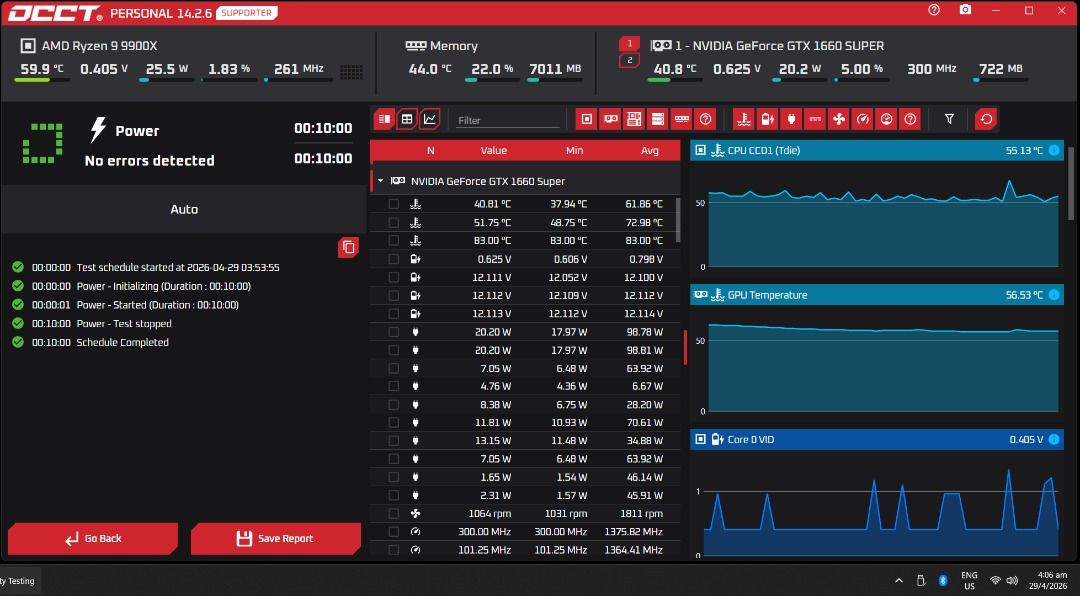
Task: Click the Go Back button
Action: [x=93, y=538]
